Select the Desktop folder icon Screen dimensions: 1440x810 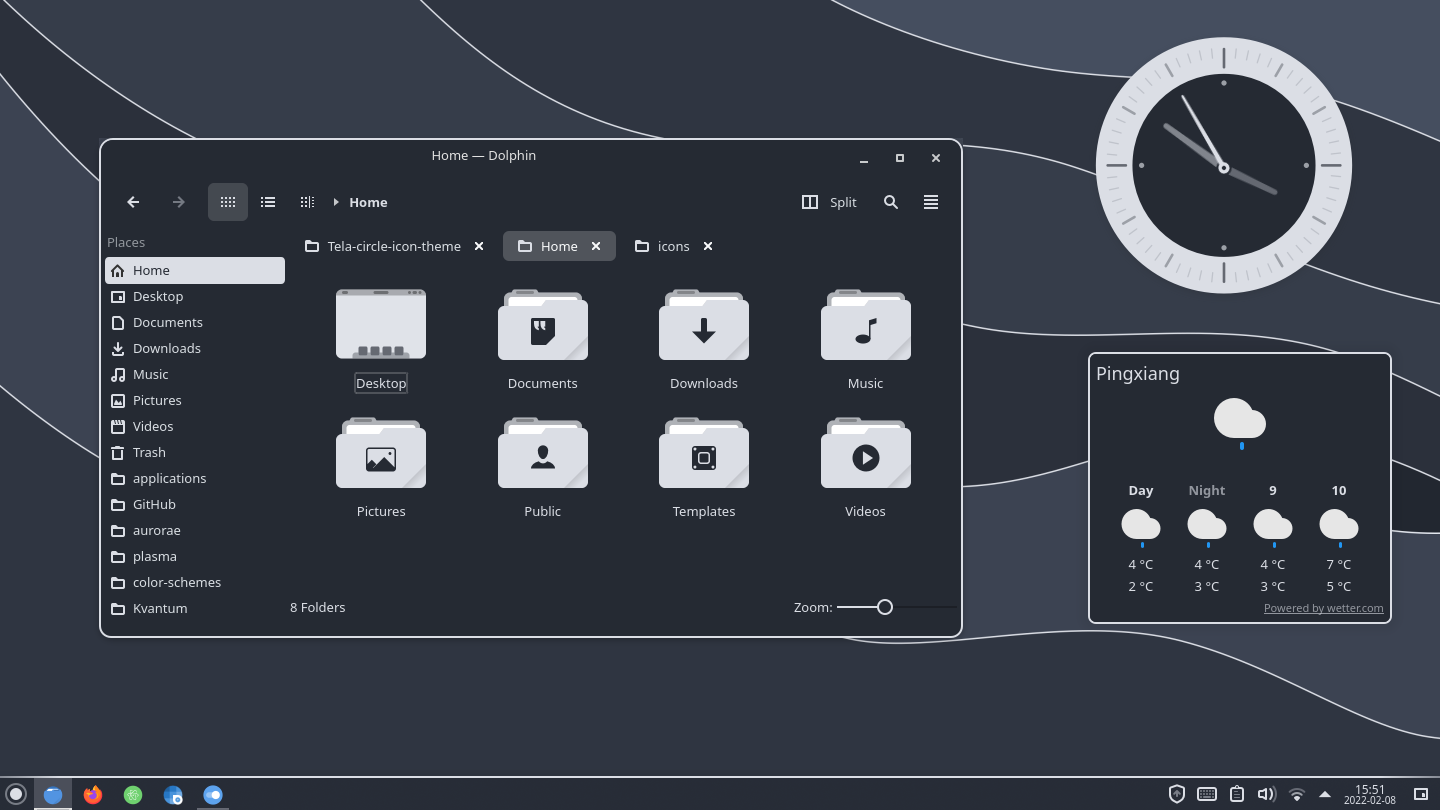(x=381, y=324)
